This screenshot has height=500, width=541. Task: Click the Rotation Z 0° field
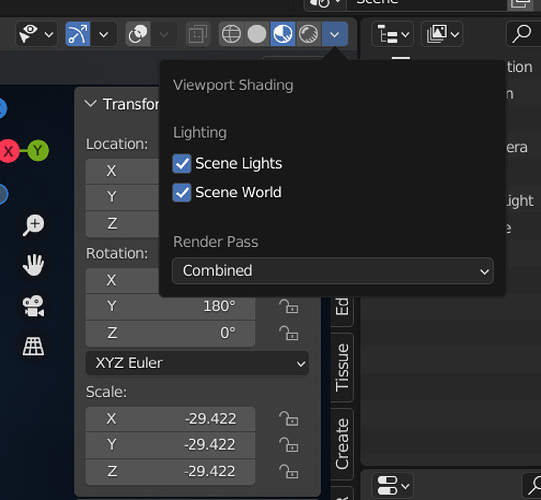pyautogui.click(x=170, y=333)
